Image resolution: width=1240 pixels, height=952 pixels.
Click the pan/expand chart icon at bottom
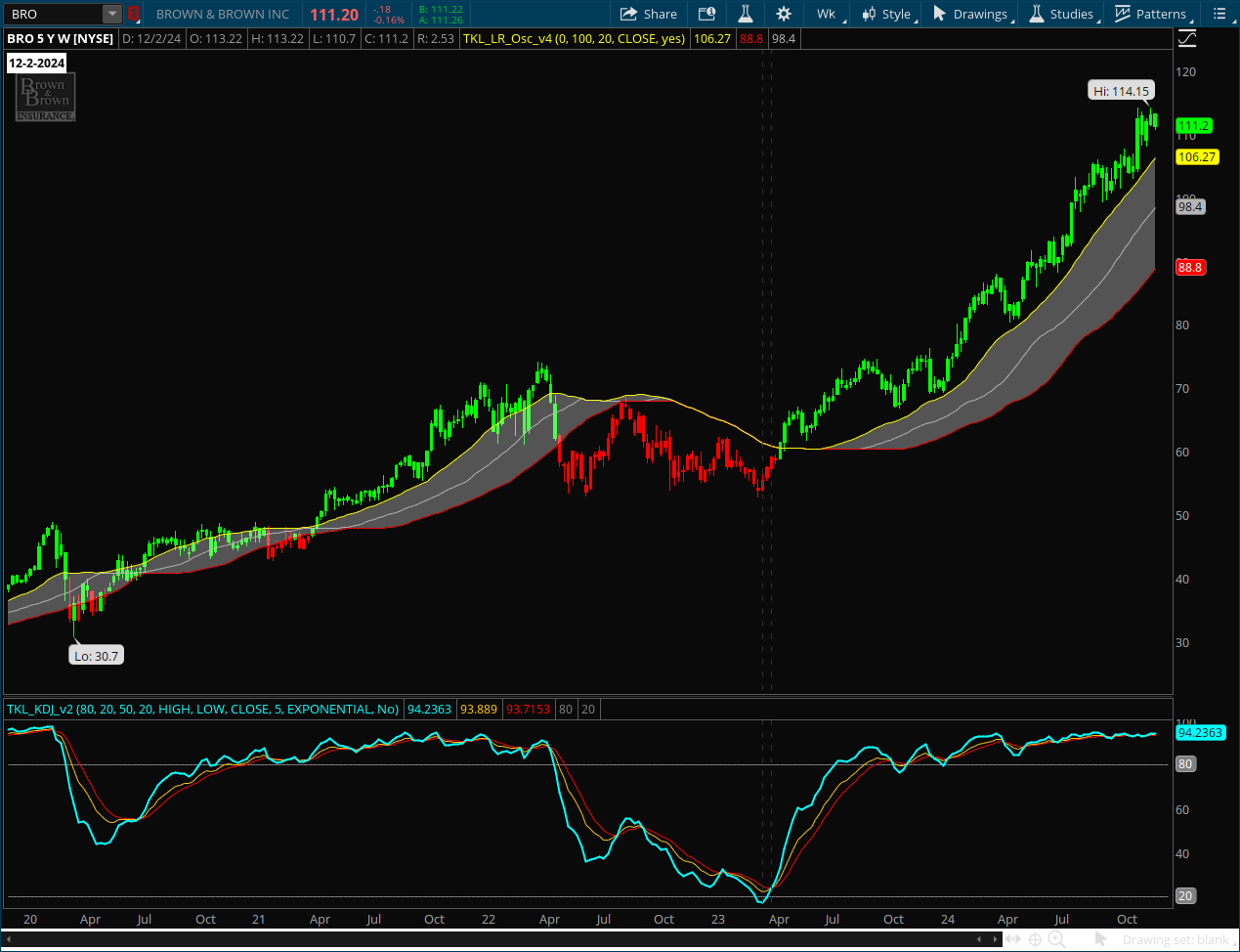tap(1013, 939)
